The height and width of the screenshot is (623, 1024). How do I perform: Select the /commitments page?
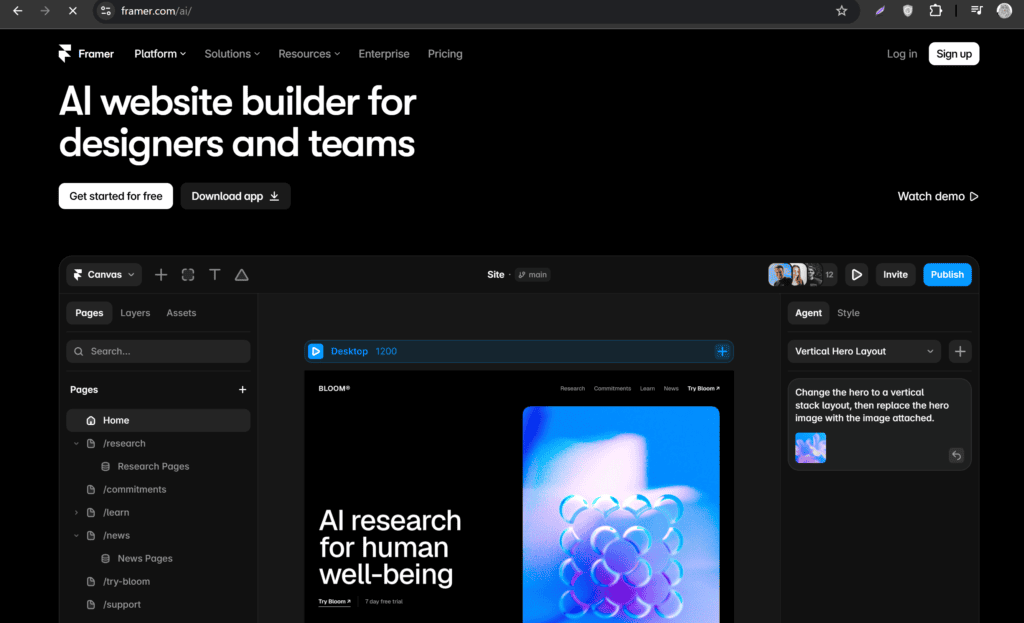135,490
